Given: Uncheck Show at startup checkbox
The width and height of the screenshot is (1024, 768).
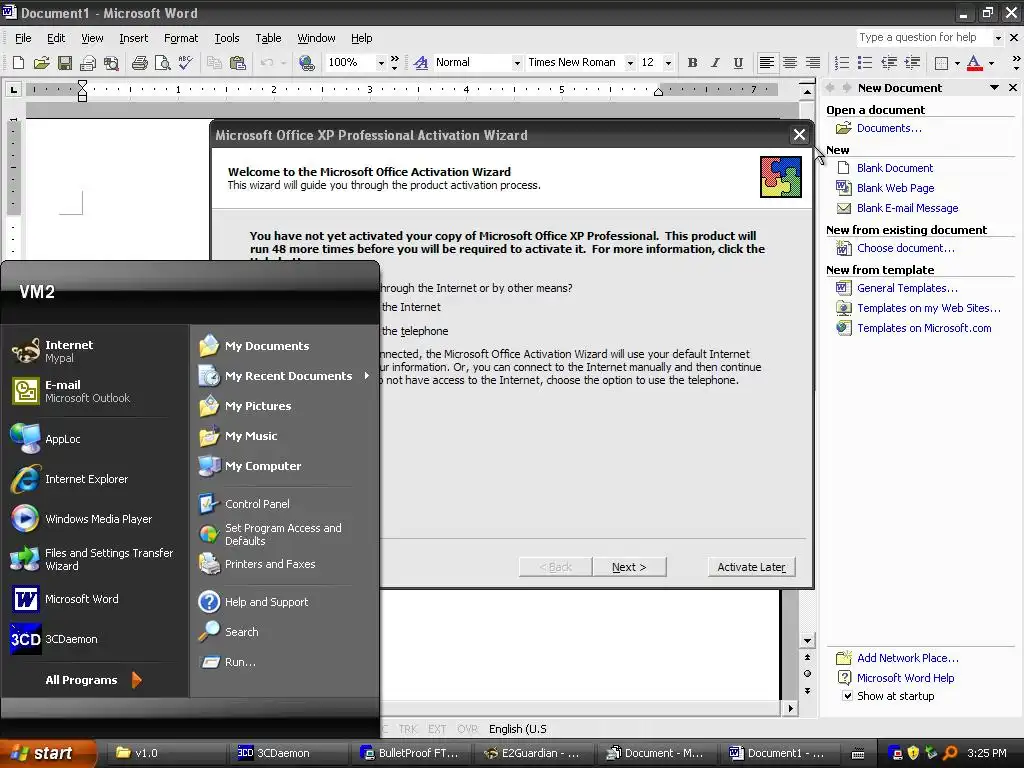Looking at the screenshot, I should click(x=847, y=696).
